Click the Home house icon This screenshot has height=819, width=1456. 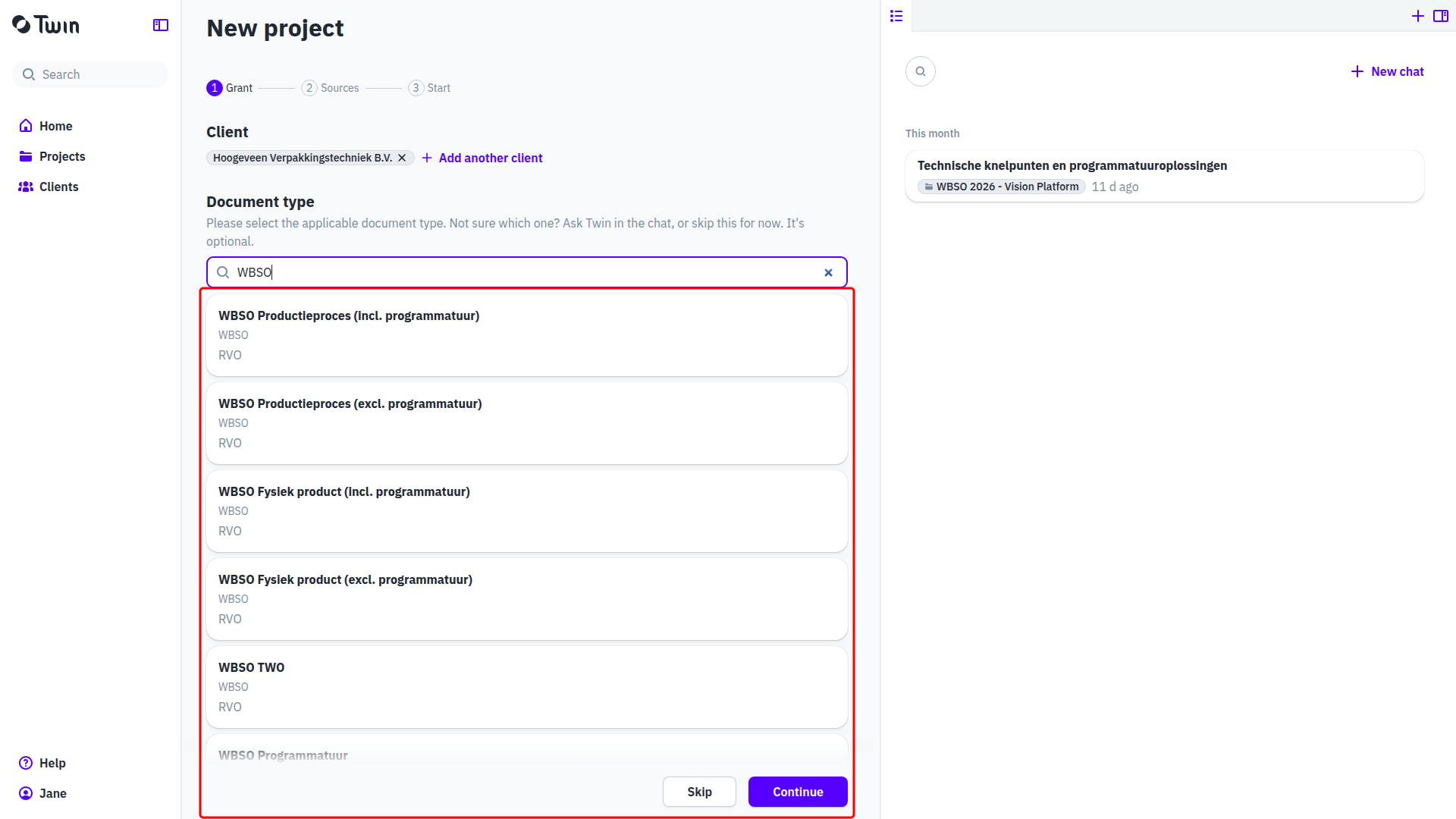pos(26,126)
